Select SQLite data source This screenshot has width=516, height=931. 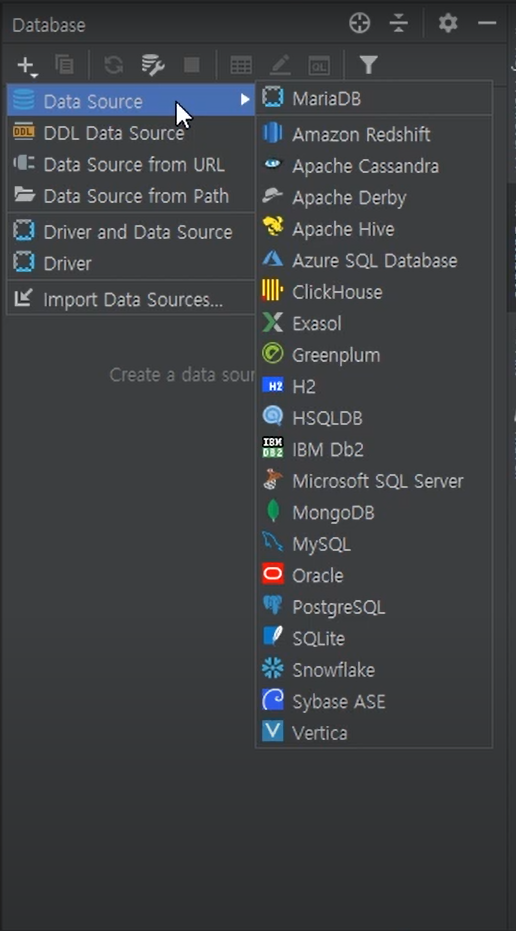(373, 638)
